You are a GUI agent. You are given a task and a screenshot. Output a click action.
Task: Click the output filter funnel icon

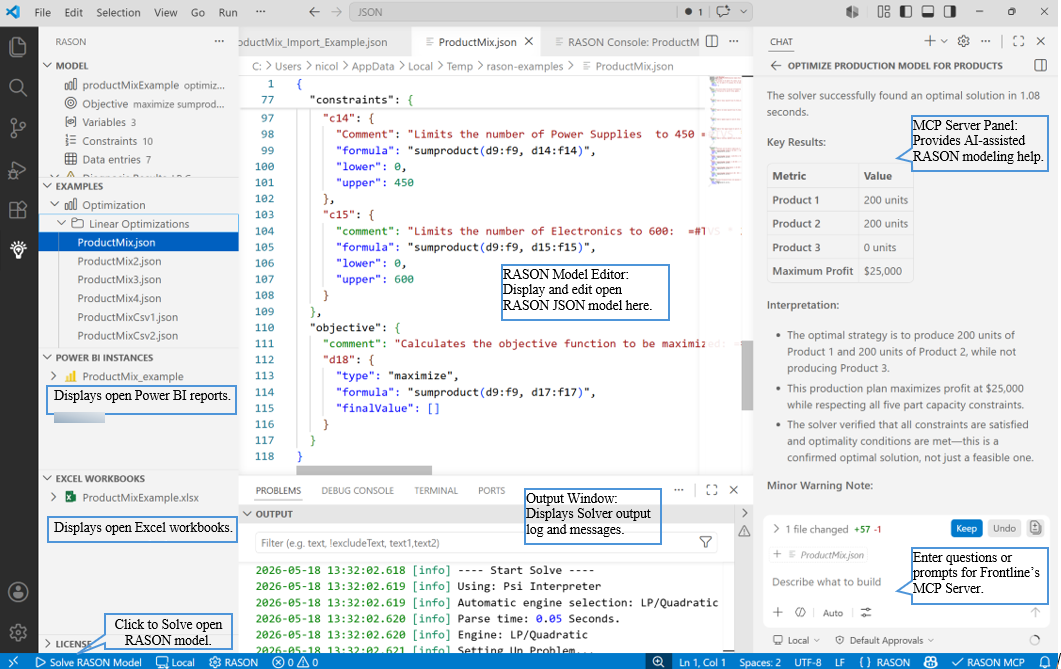(x=706, y=542)
